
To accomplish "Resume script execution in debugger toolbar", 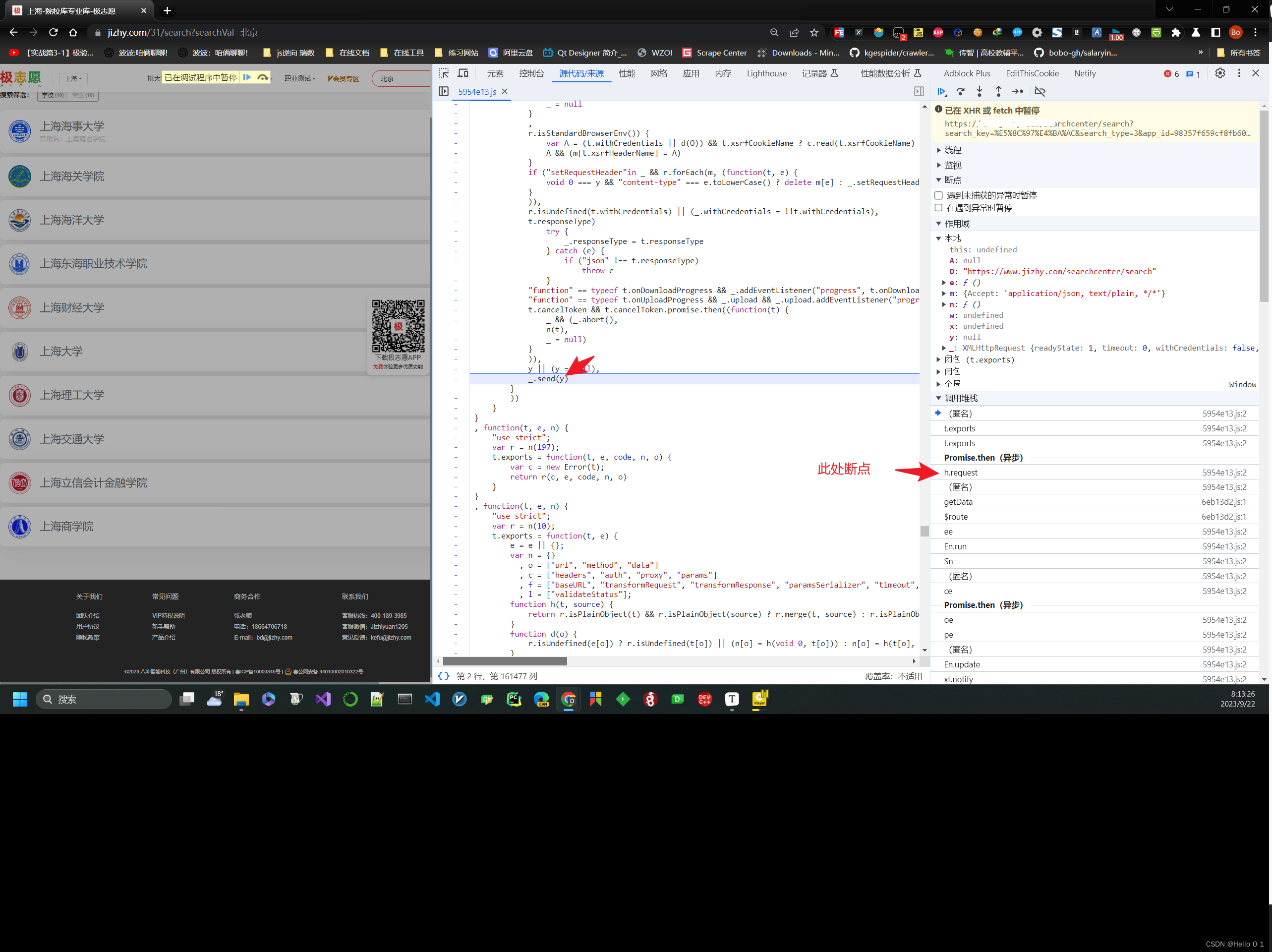I will pos(941,91).
